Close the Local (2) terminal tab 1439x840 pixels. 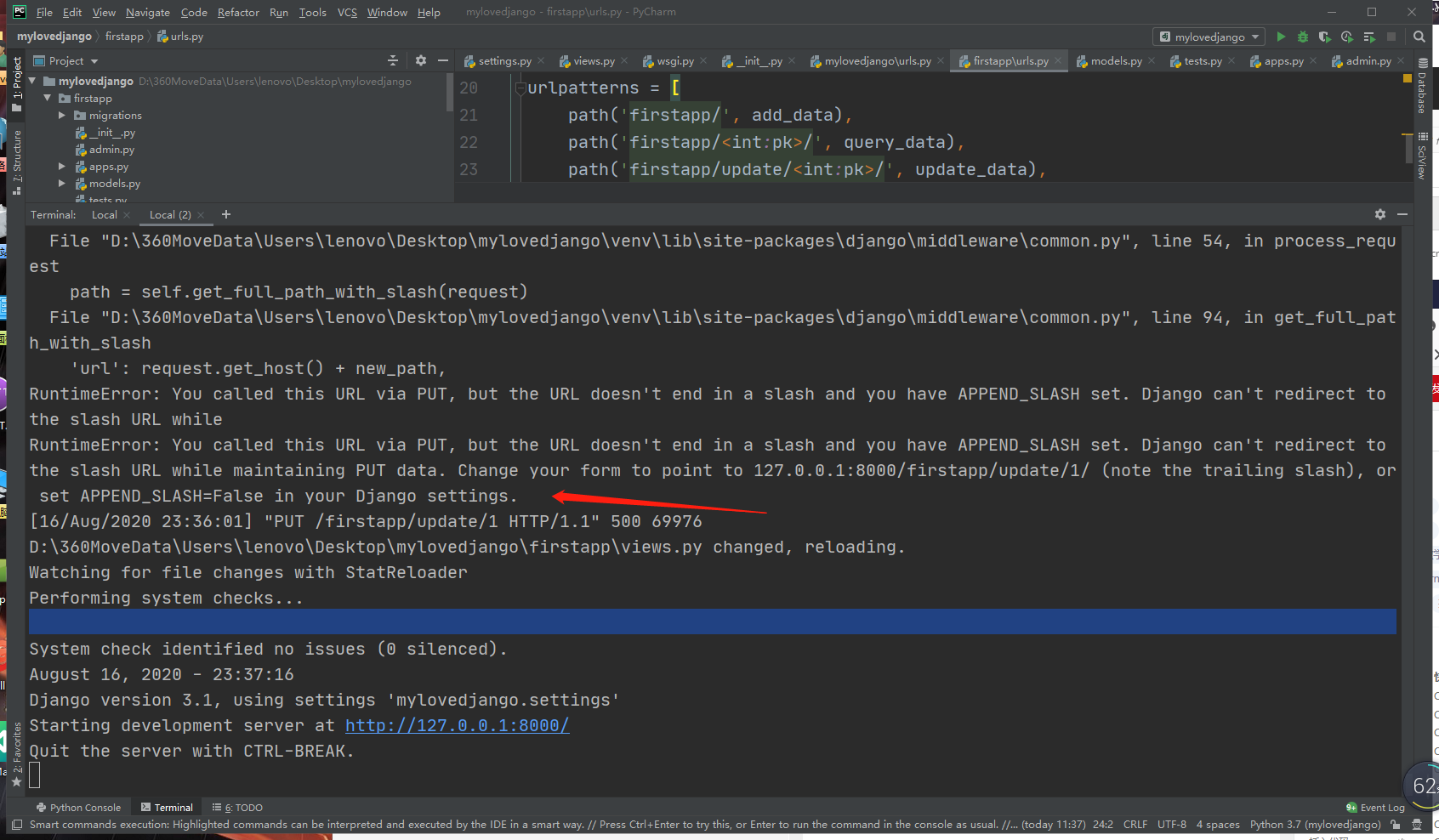point(201,214)
